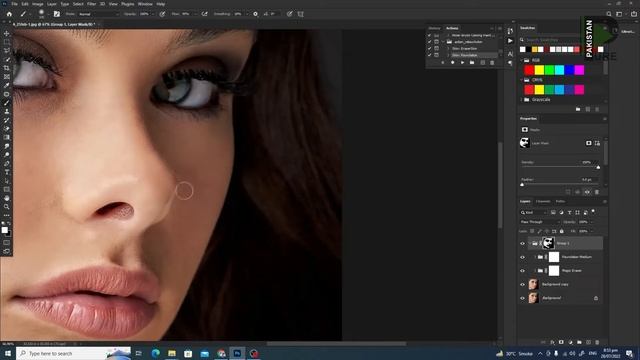
Task: Click the lock all icon in Layers panel
Action: pyautogui.click(x=562, y=231)
